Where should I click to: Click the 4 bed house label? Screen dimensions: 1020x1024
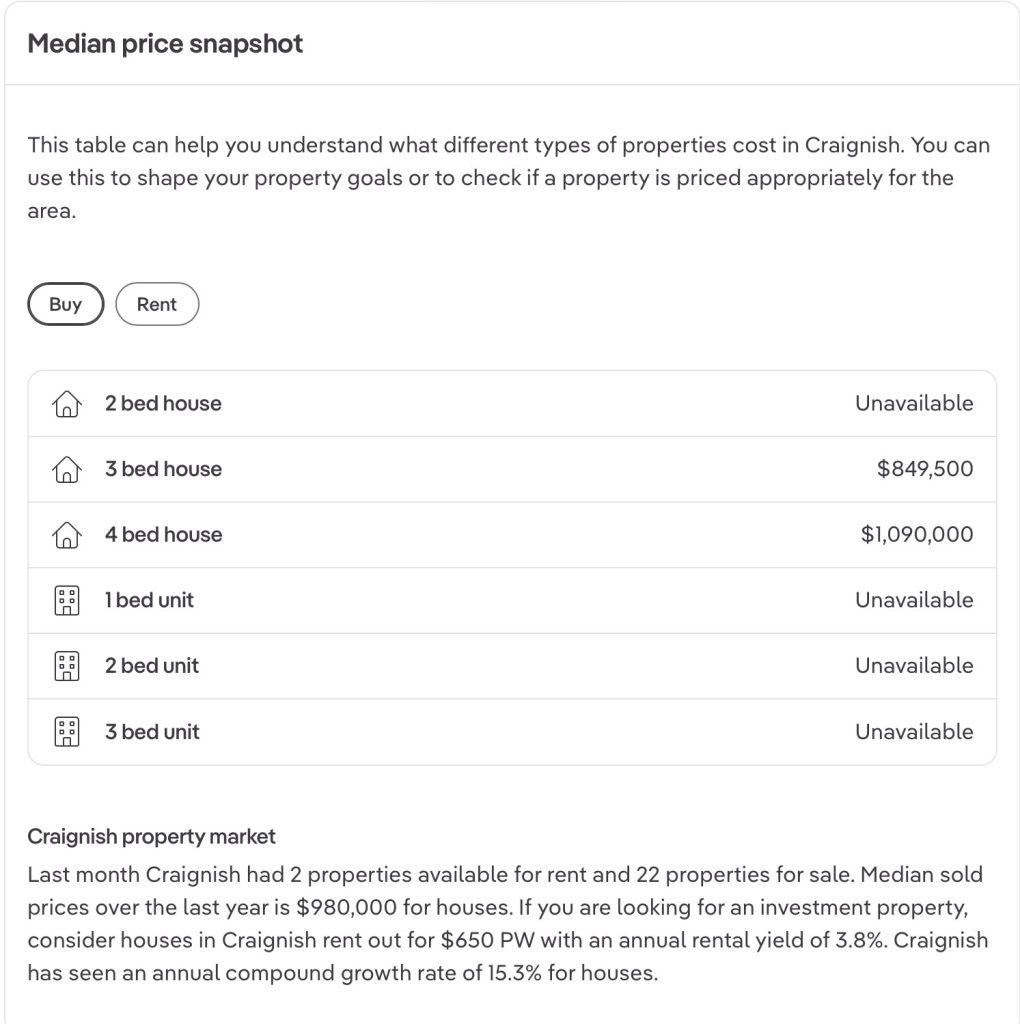click(163, 535)
